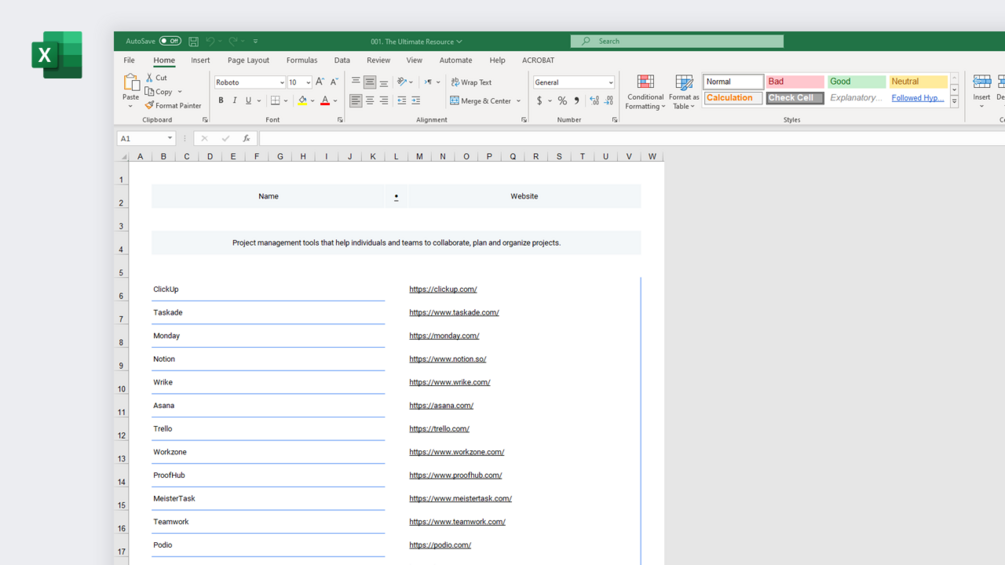The height and width of the screenshot is (565, 1005).
Task: Switch to the Data tab
Action: tap(342, 60)
